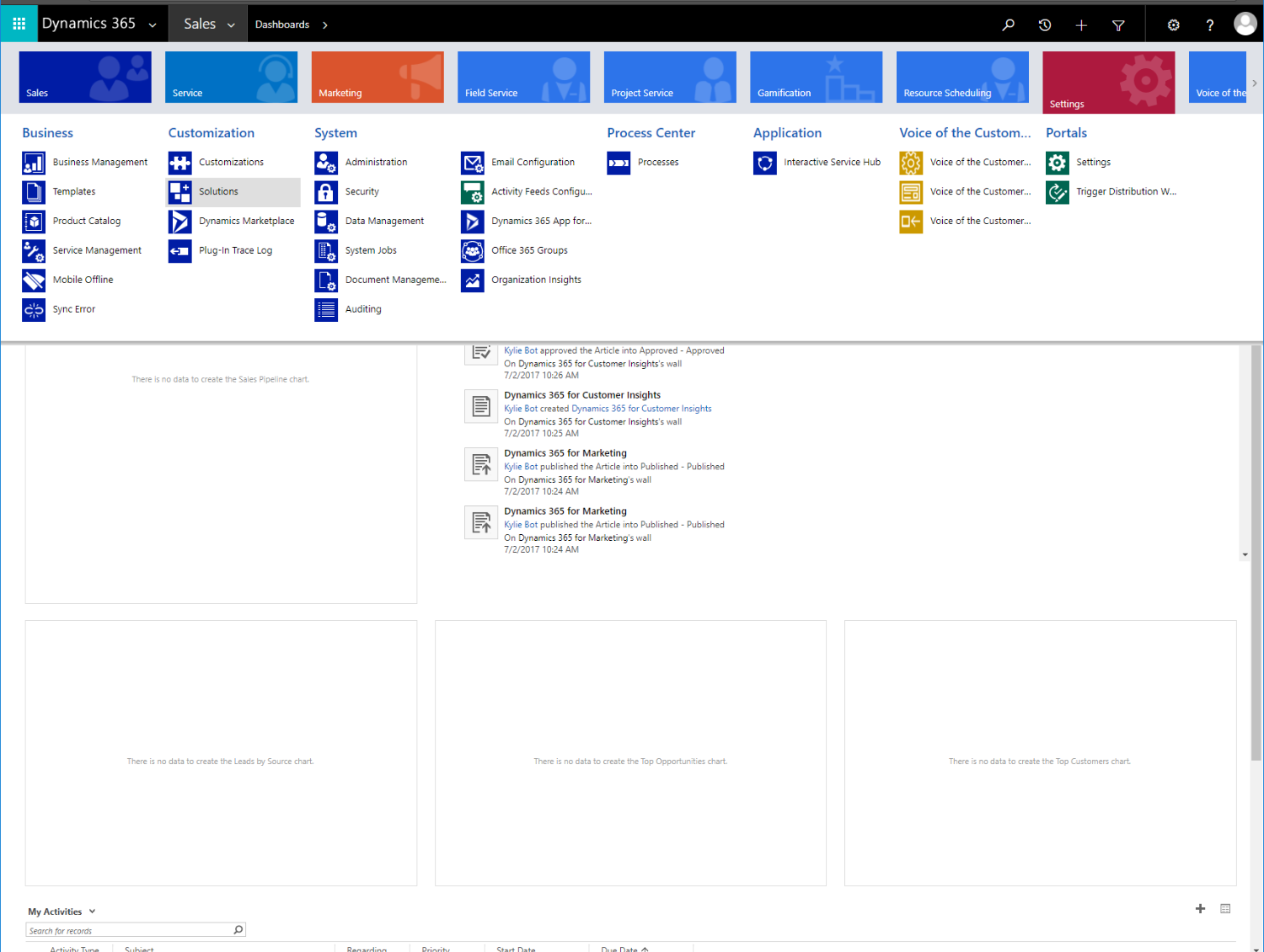Click the Interactive Service Hub icon
Viewport: 1264px width, 952px height.
click(765, 163)
